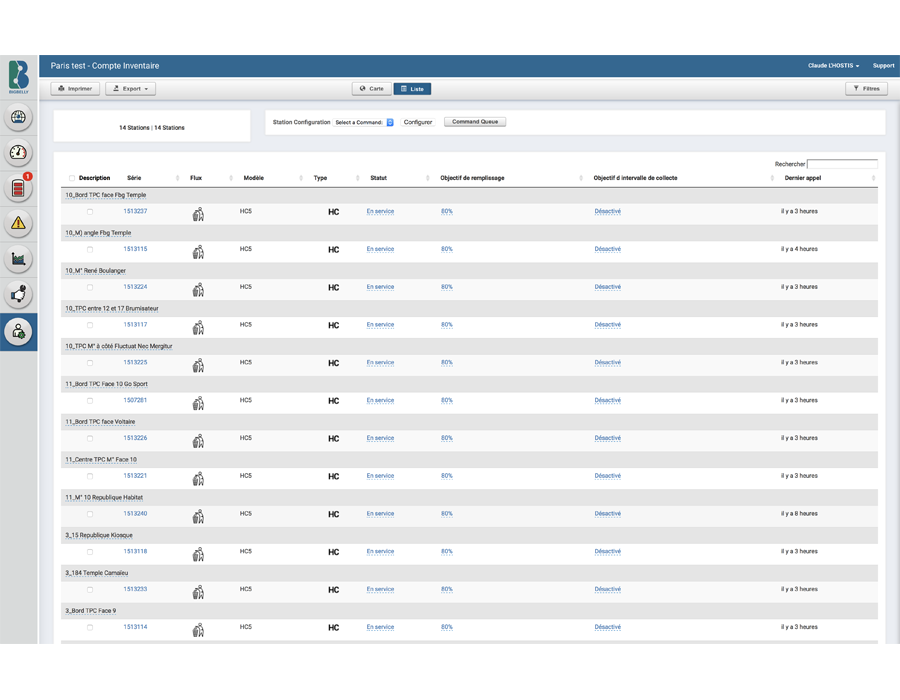Screen dimensions: 900x700
Task: Open the Claude CHOSTIS user menu
Action: [833, 66]
